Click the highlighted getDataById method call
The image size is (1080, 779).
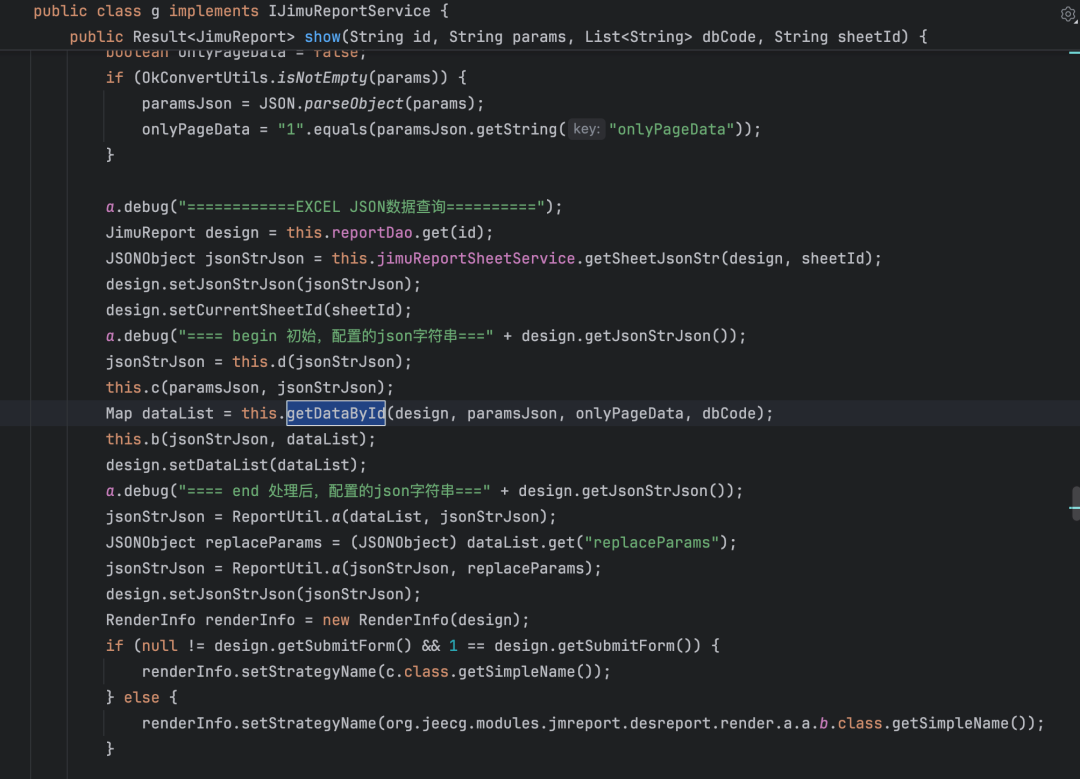point(335,413)
